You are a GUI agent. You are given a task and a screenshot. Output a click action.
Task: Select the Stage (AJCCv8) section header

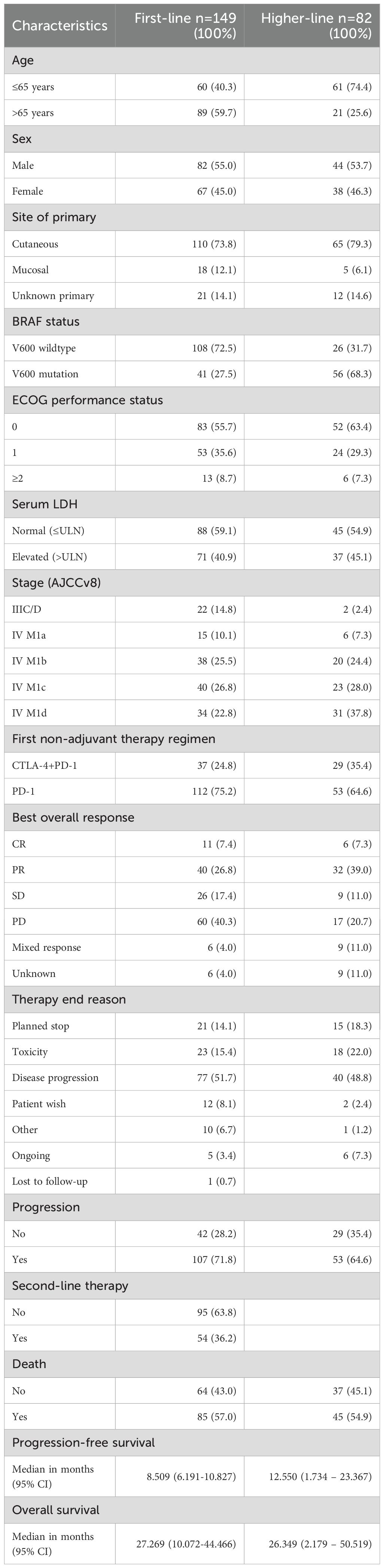(x=57, y=582)
